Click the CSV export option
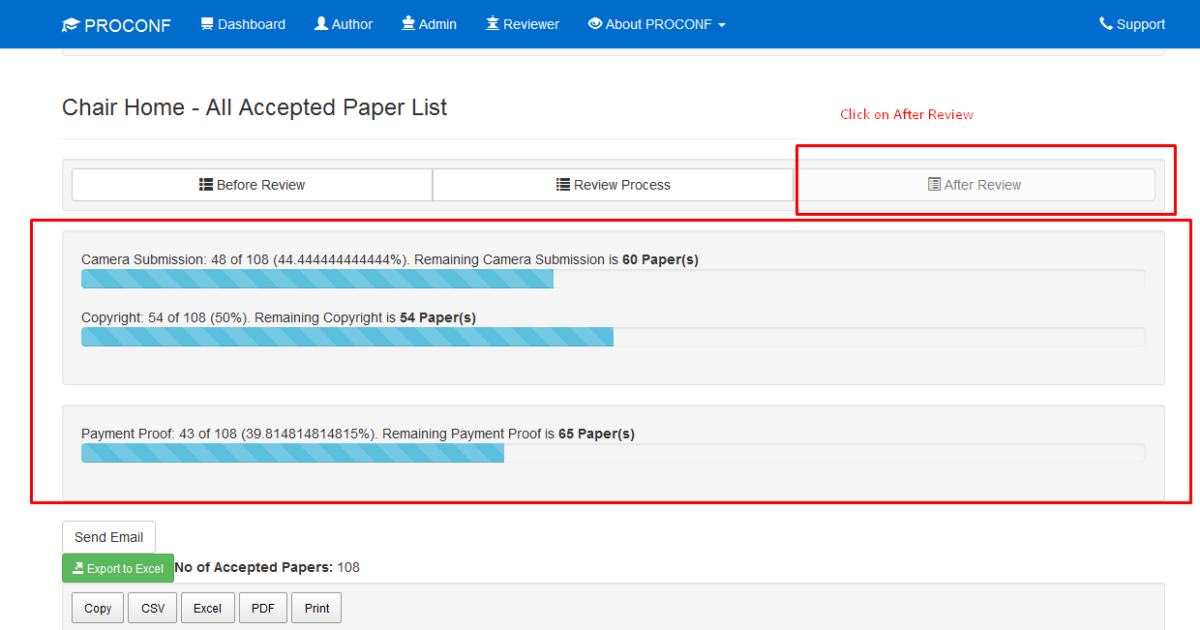Screen dimensions: 1200x630 click(152, 607)
